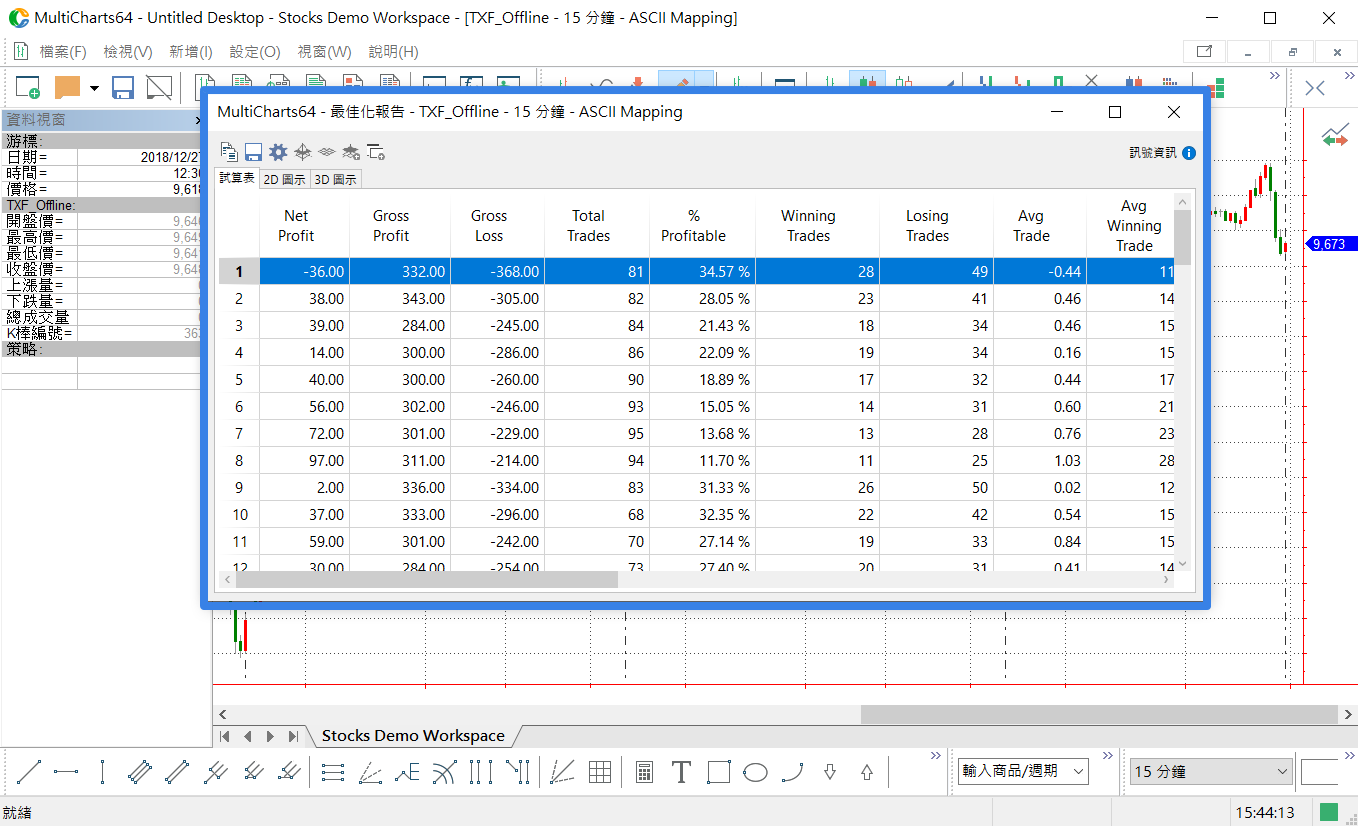Screen dimensions: 1358x826
Task: Click the 3D surface add icon
Action: coord(351,152)
